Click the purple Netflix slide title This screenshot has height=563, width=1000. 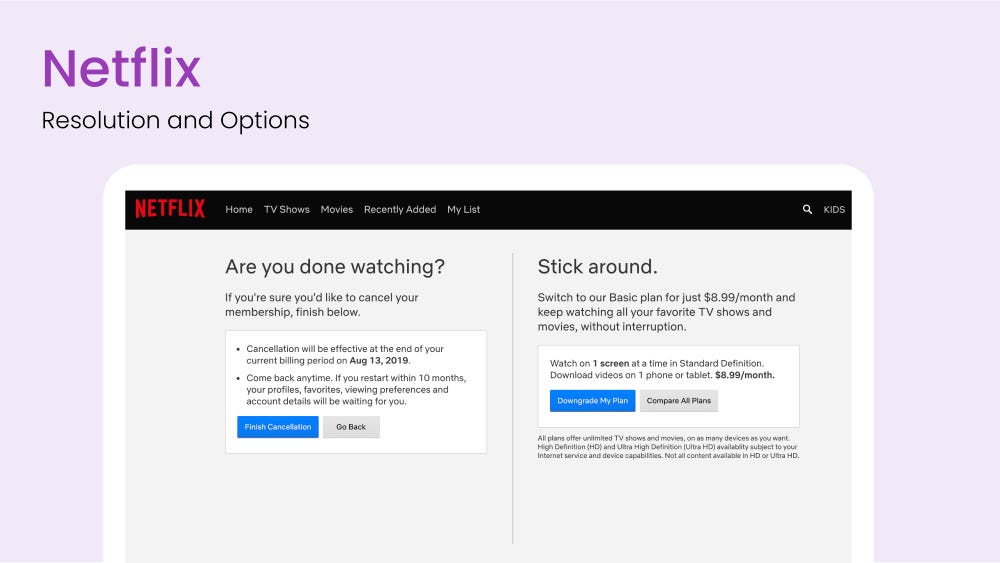[121, 68]
